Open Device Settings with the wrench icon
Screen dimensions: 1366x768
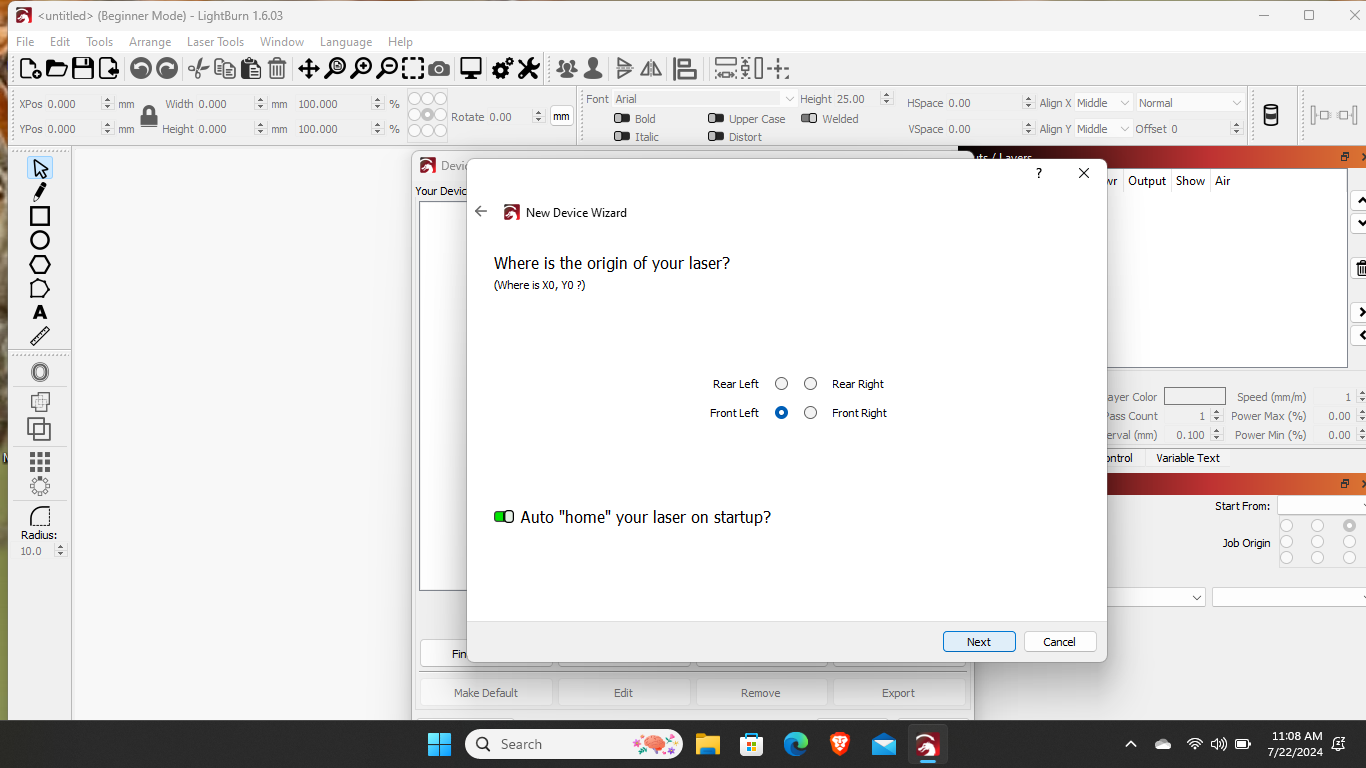[x=528, y=68]
